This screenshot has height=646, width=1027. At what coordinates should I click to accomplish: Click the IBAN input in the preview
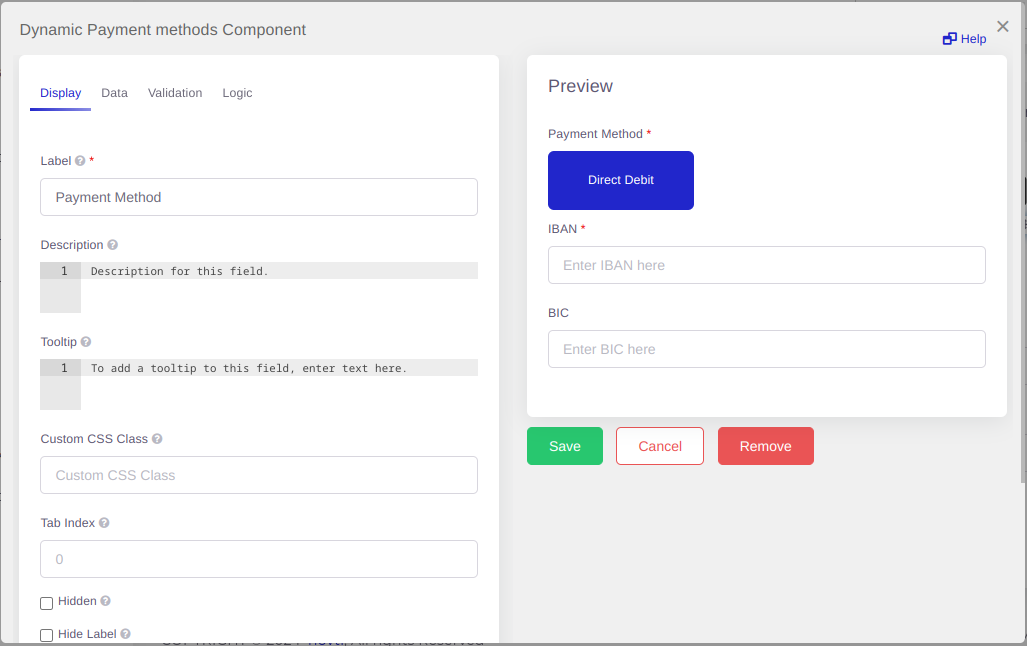(766, 265)
